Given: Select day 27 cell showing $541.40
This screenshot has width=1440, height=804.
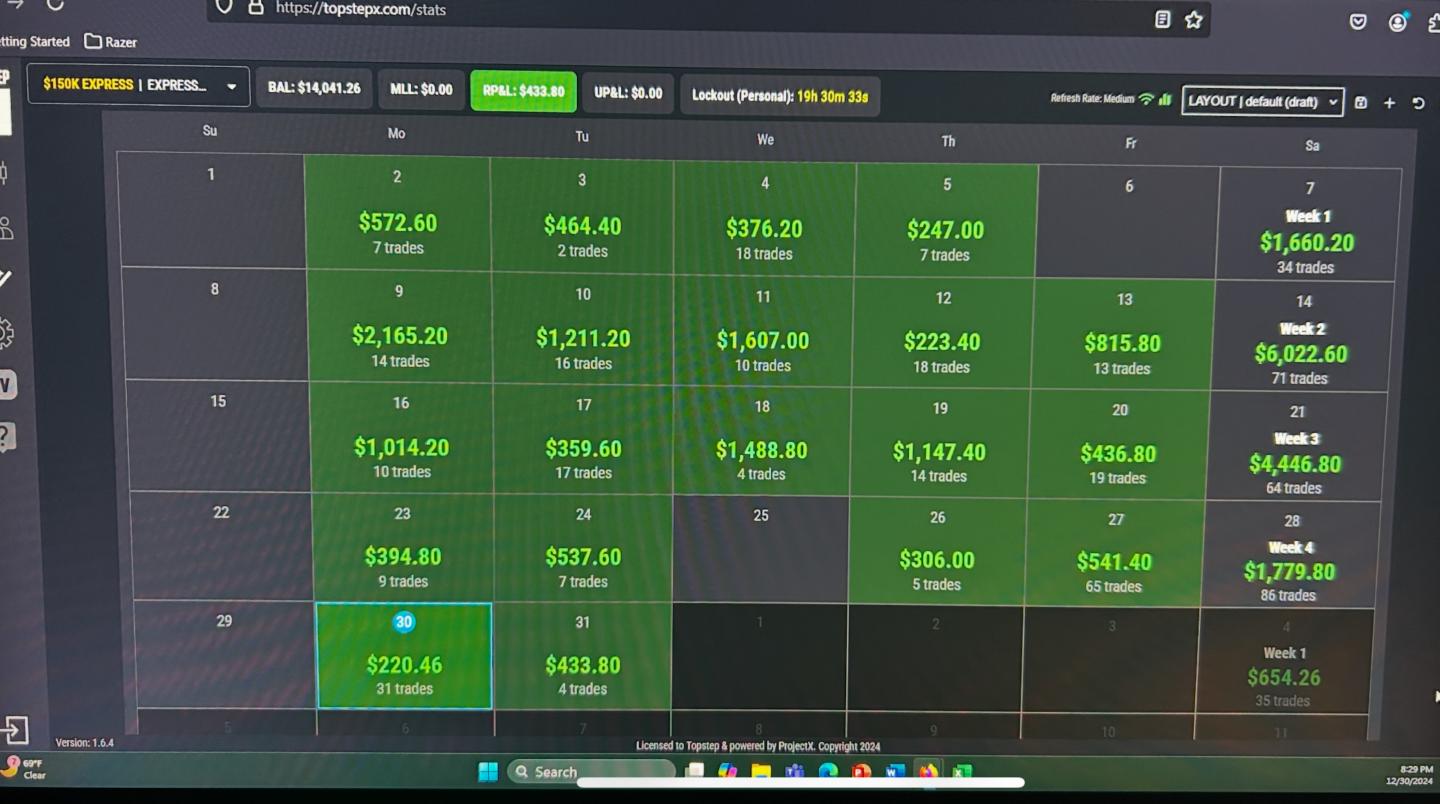Looking at the screenshot, I should click(1114, 553).
